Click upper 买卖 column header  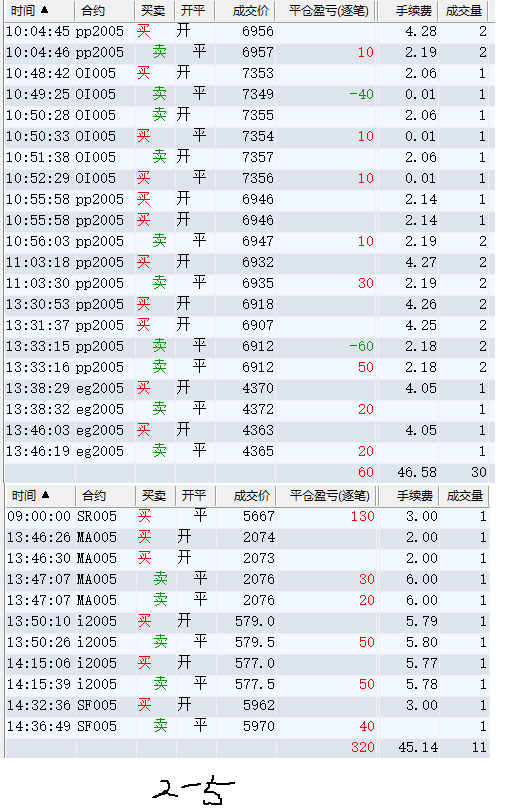point(155,10)
